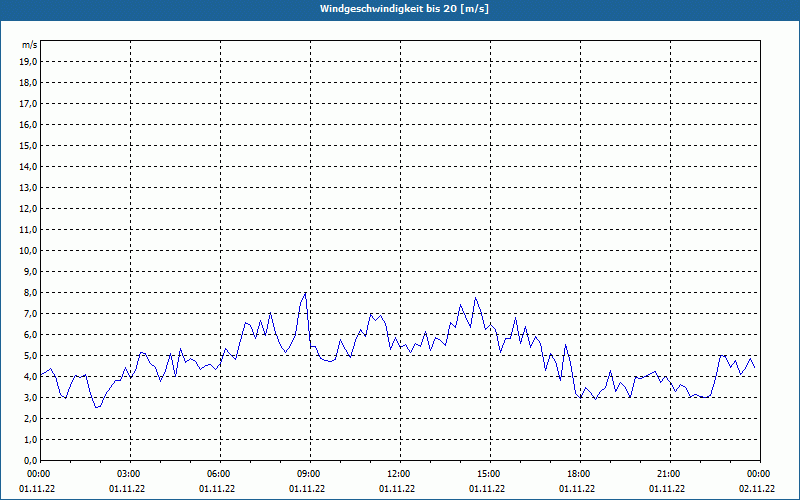Select the "18,0" y-axis label
This screenshot has height=500, width=800.
[29, 83]
